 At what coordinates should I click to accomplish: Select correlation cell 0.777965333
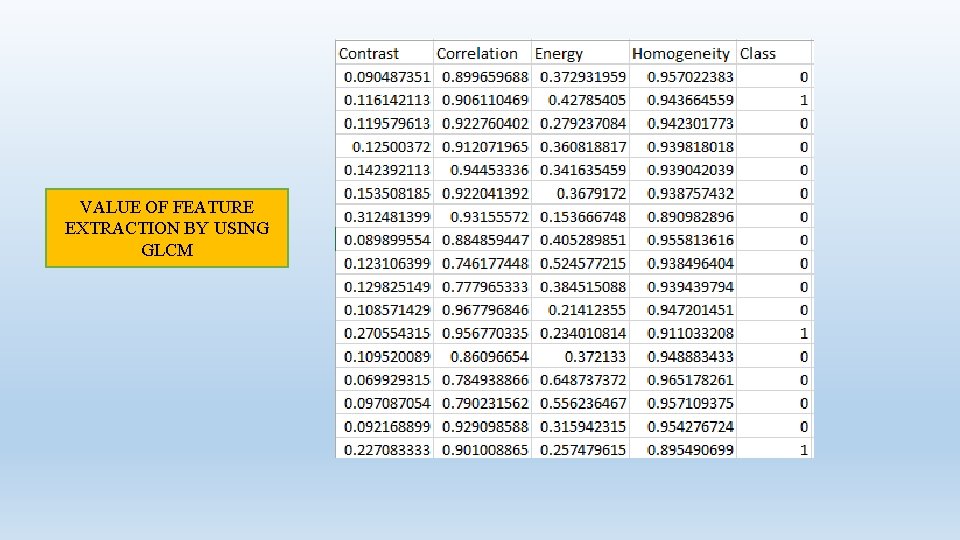click(x=482, y=287)
